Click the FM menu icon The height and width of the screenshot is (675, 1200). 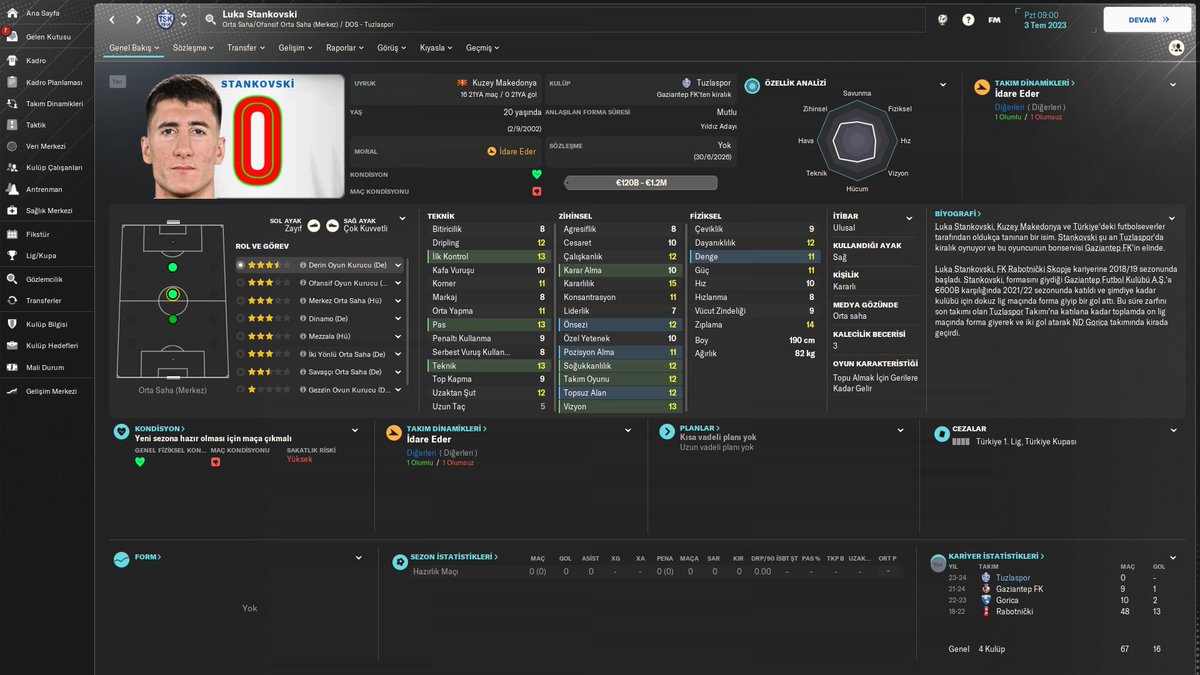tap(994, 20)
